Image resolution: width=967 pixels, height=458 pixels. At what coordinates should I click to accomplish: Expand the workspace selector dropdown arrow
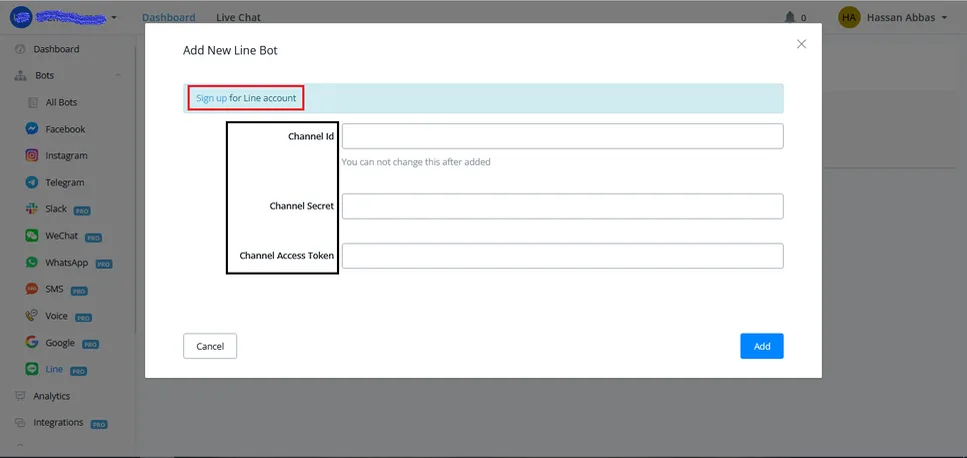point(113,18)
